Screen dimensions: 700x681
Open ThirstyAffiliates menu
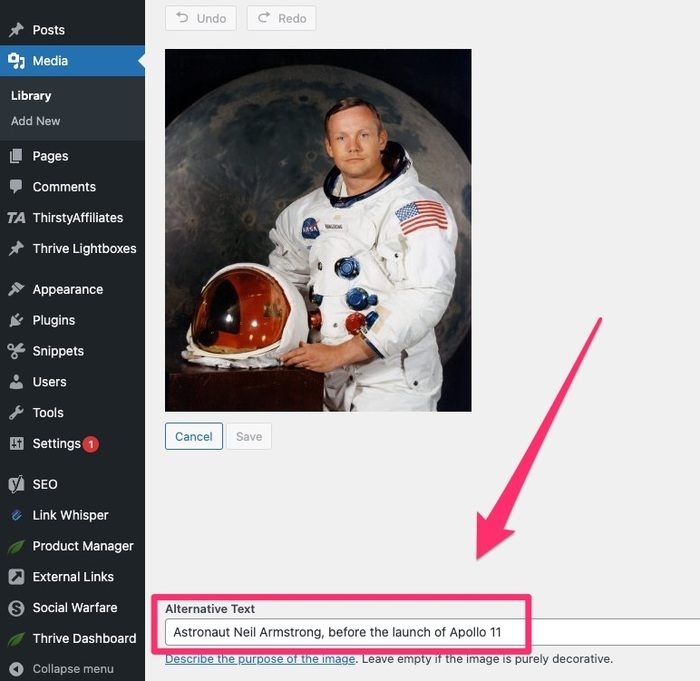(x=72, y=217)
